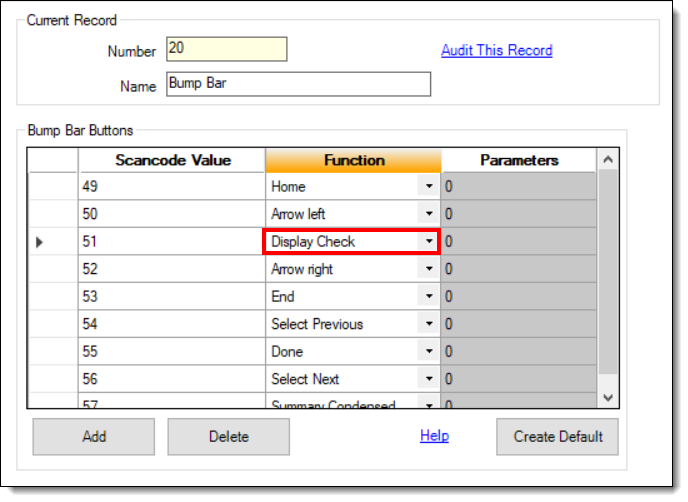This screenshot has width=688, height=502.
Task: Click Parameters cell in row 49
Action: (x=519, y=186)
